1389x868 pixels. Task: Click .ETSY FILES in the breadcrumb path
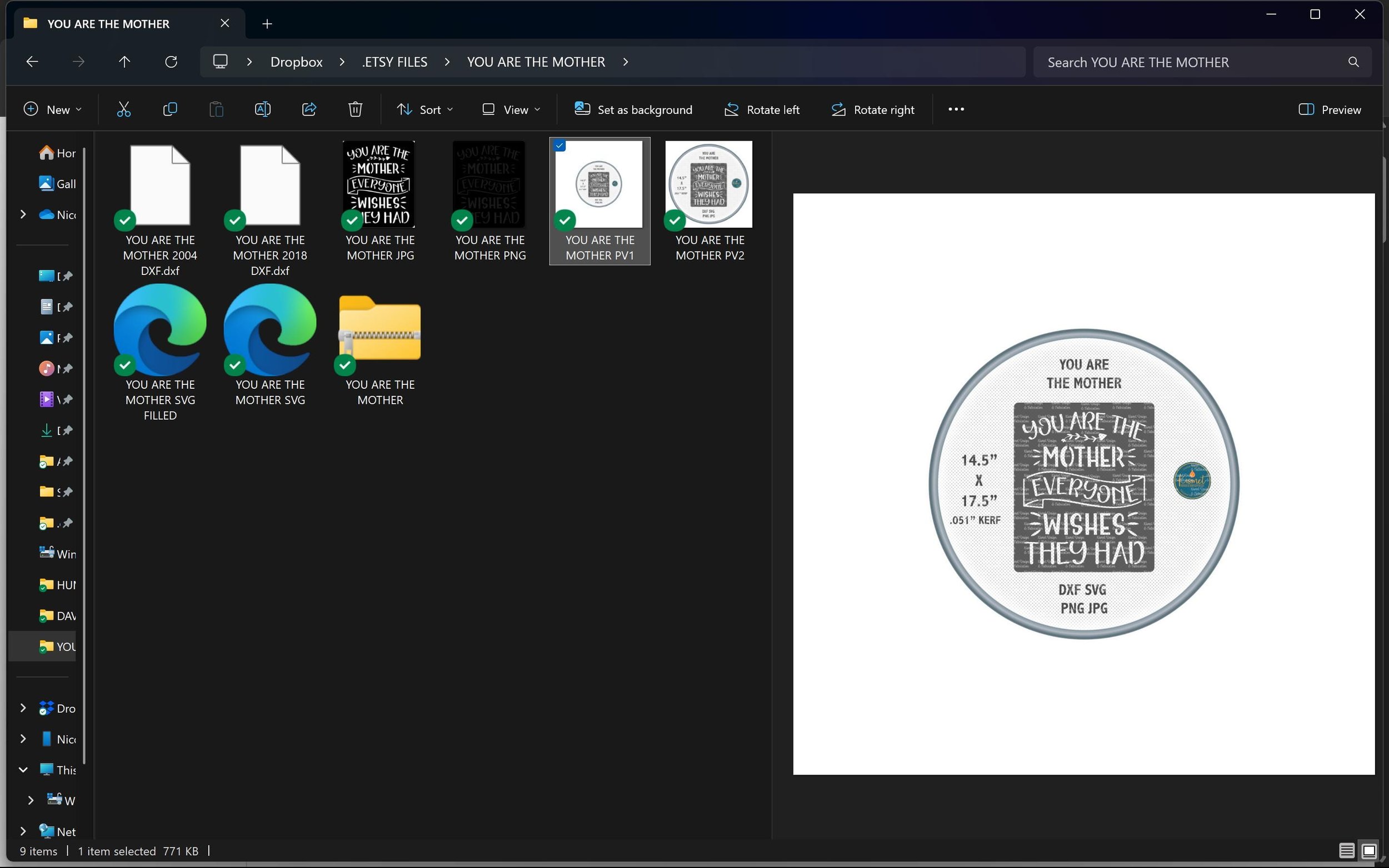pos(394,62)
